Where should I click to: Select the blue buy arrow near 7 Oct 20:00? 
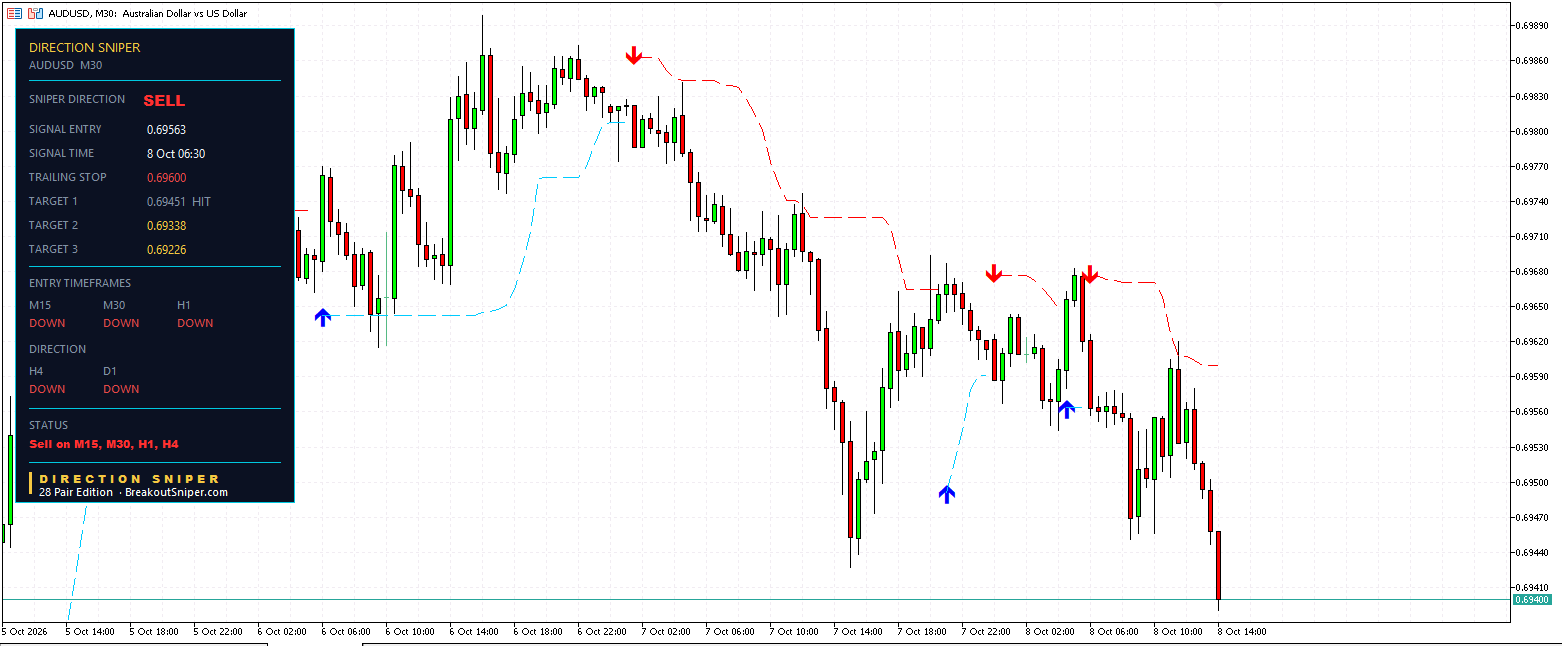point(947,493)
